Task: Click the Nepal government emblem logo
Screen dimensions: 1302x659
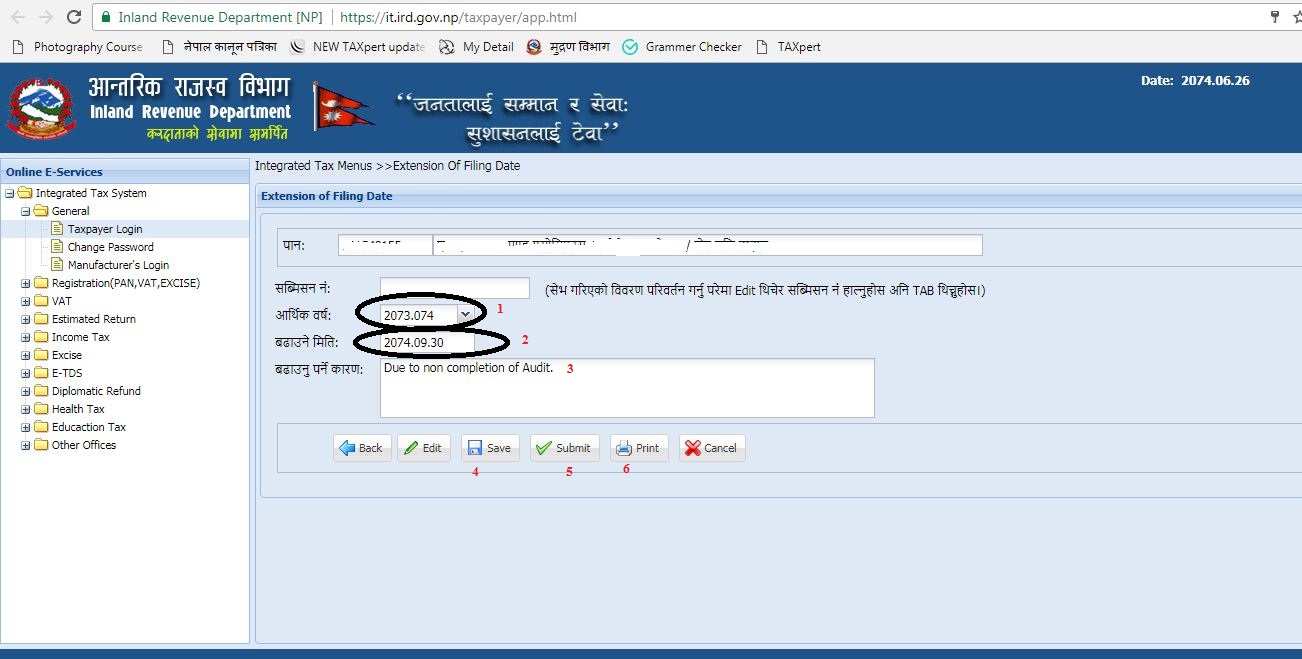Action: tap(40, 108)
